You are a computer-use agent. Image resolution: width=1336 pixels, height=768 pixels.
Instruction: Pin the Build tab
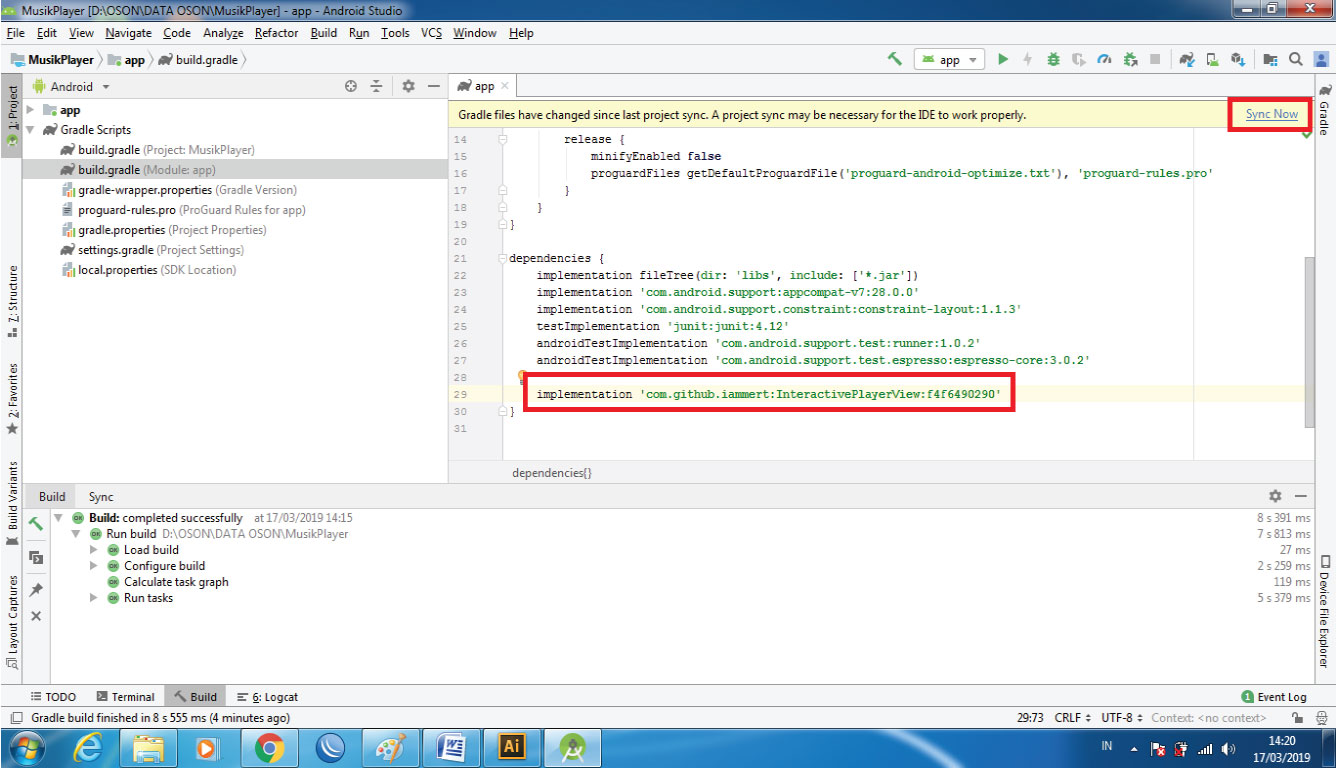36,590
